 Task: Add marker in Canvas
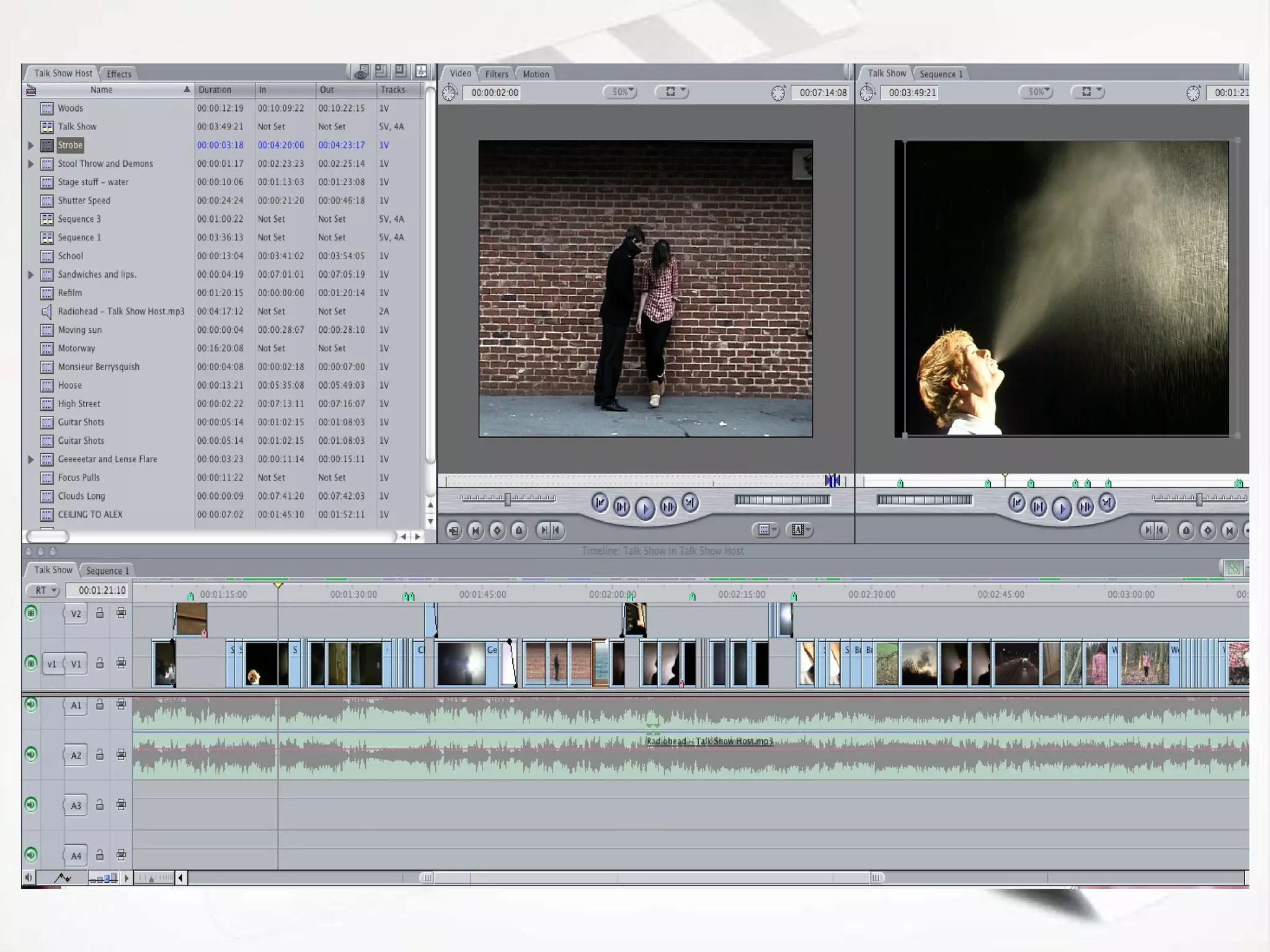(x=1186, y=530)
